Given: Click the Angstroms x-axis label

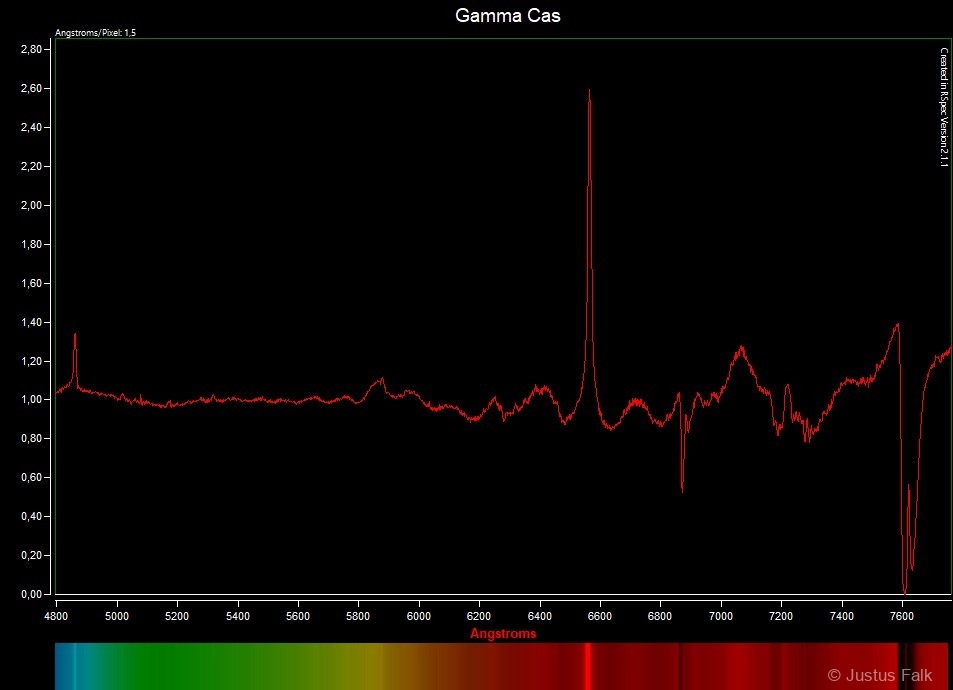Looking at the screenshot, I should (x=503, y=633).
